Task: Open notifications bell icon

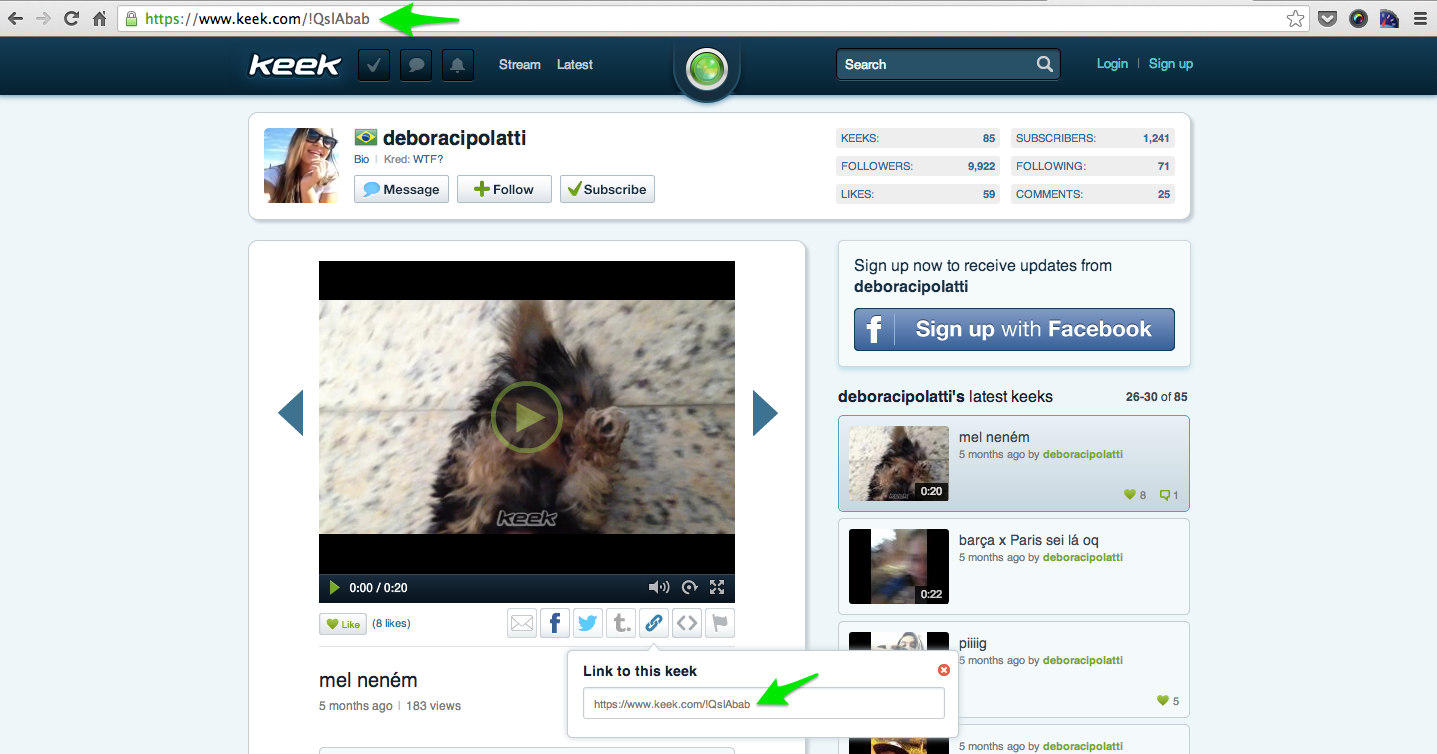Action: pos(458,65)
